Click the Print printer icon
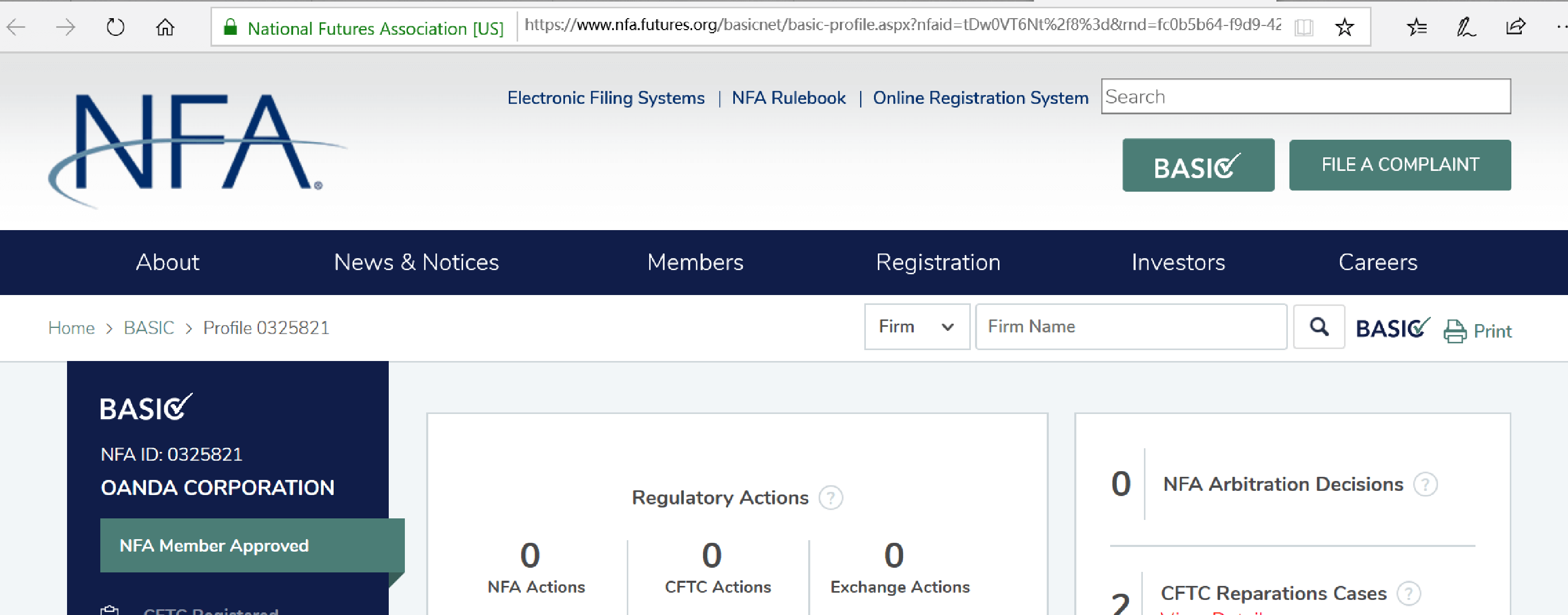This screenshot has height=615, width=1568. (x=1455, y=331)
